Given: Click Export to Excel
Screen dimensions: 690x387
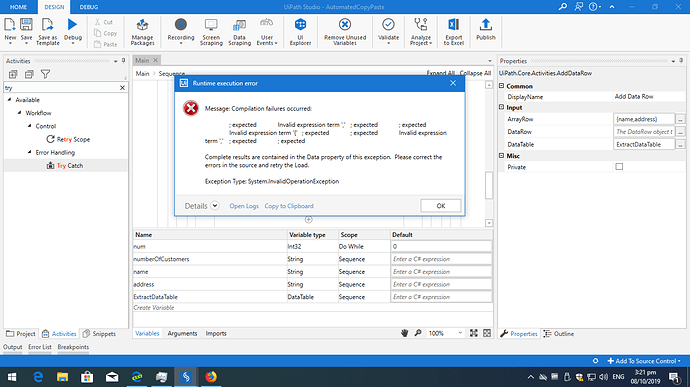Looking at the screenshot, I should click(x=453, y=32).
